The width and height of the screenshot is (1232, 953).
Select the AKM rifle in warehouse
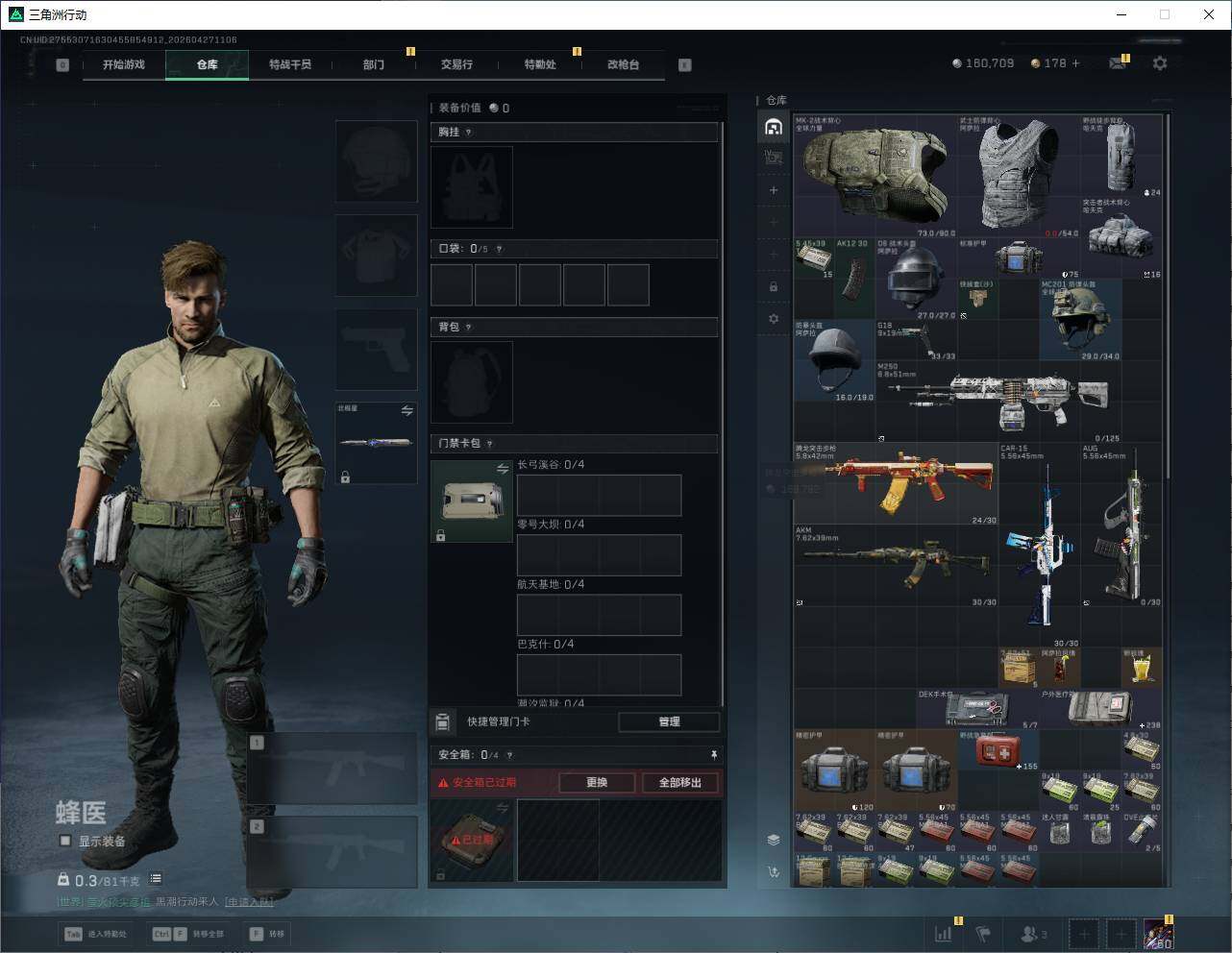pyautogui.click(x=896, y=566)
